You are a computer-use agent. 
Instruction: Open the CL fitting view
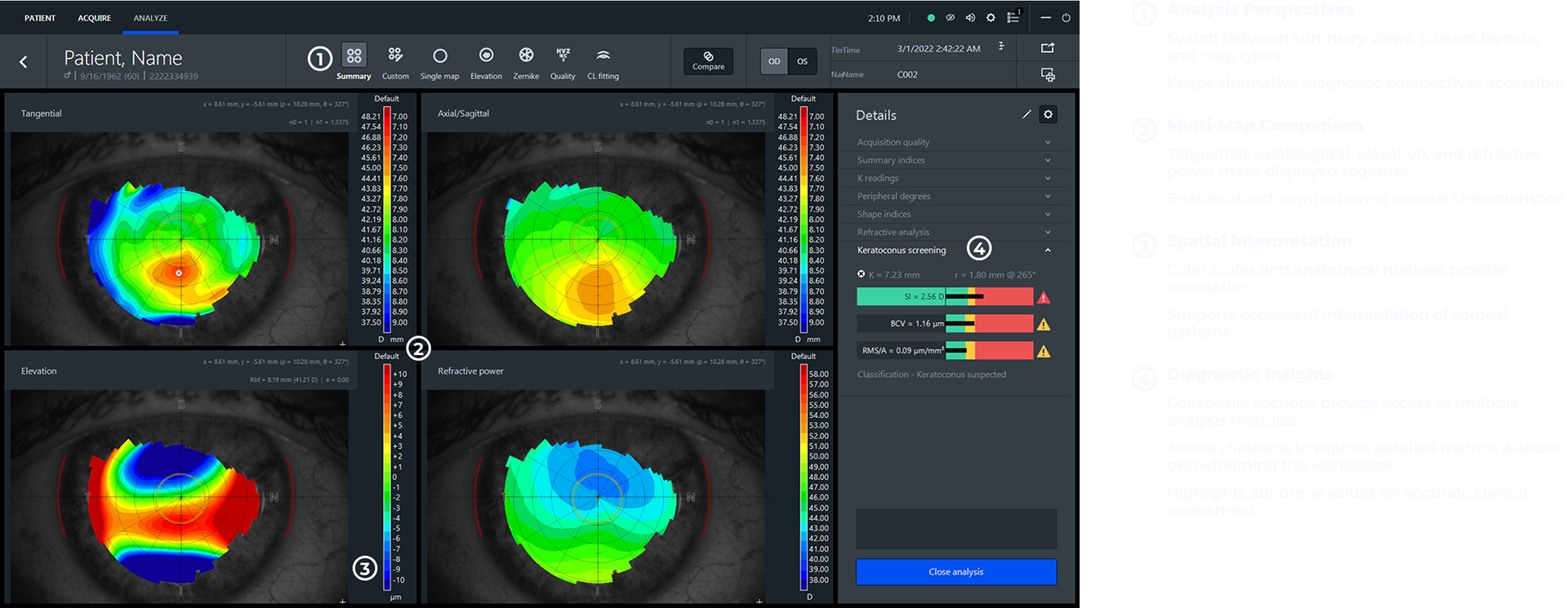(603, 55)
